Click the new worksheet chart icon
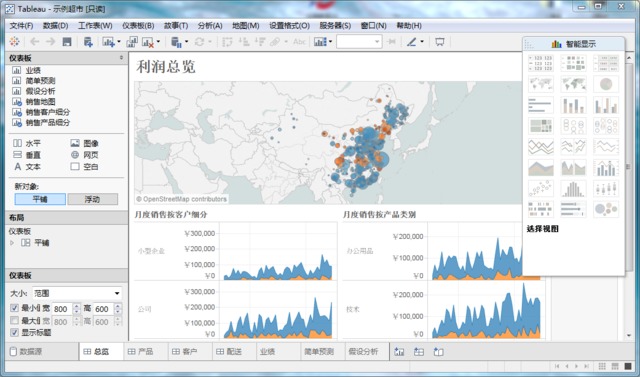Viewport: 640px width, 377px height. [x=108, y=42]
